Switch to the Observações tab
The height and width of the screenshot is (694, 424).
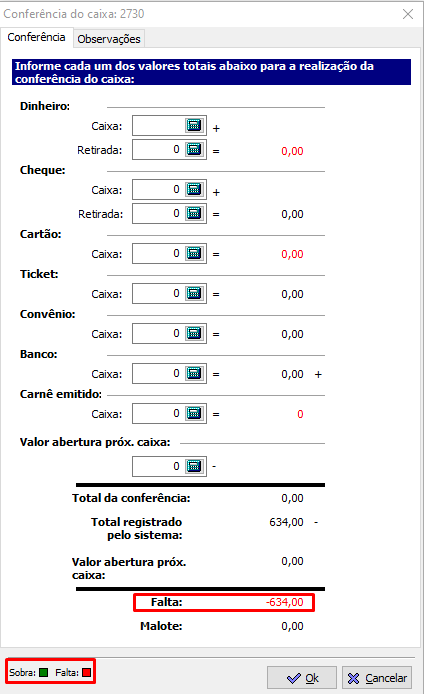click(109, 39)
